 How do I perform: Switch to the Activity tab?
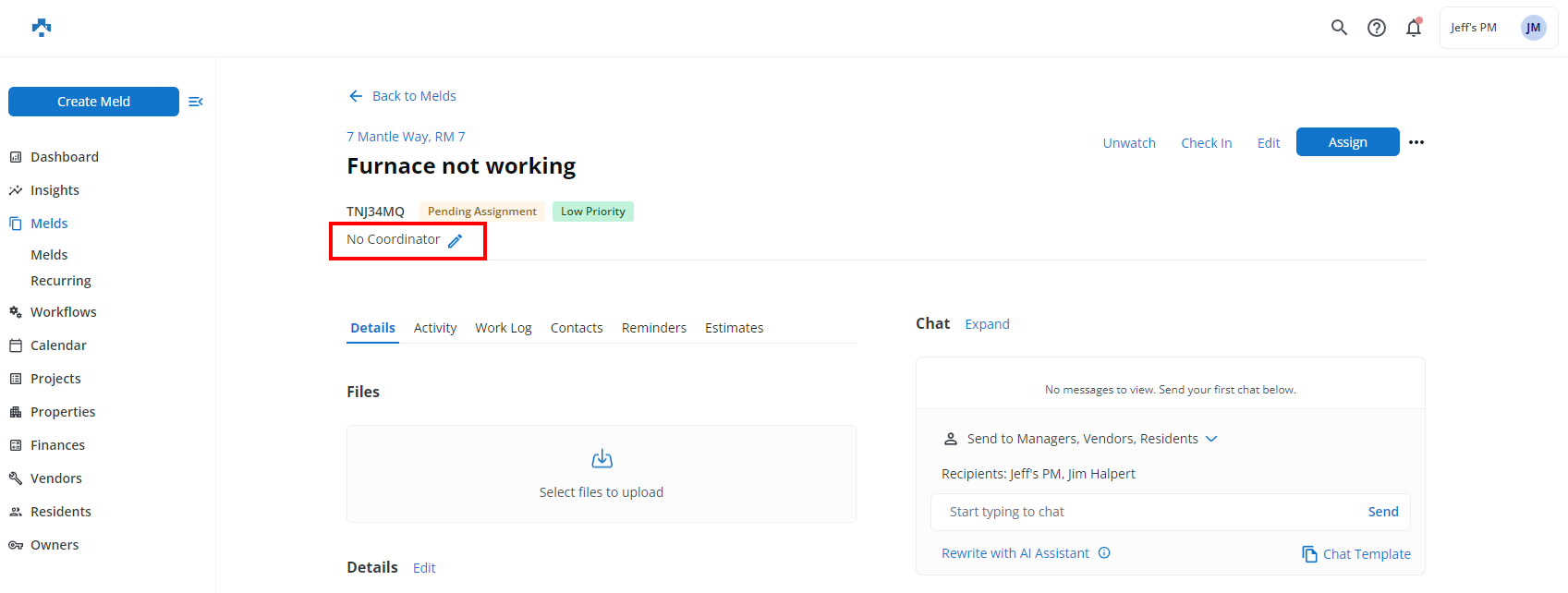[x=435, y=328]
